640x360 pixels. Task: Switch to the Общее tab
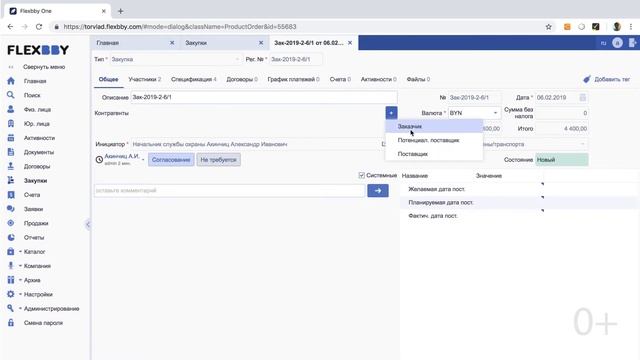pos(109,79)
